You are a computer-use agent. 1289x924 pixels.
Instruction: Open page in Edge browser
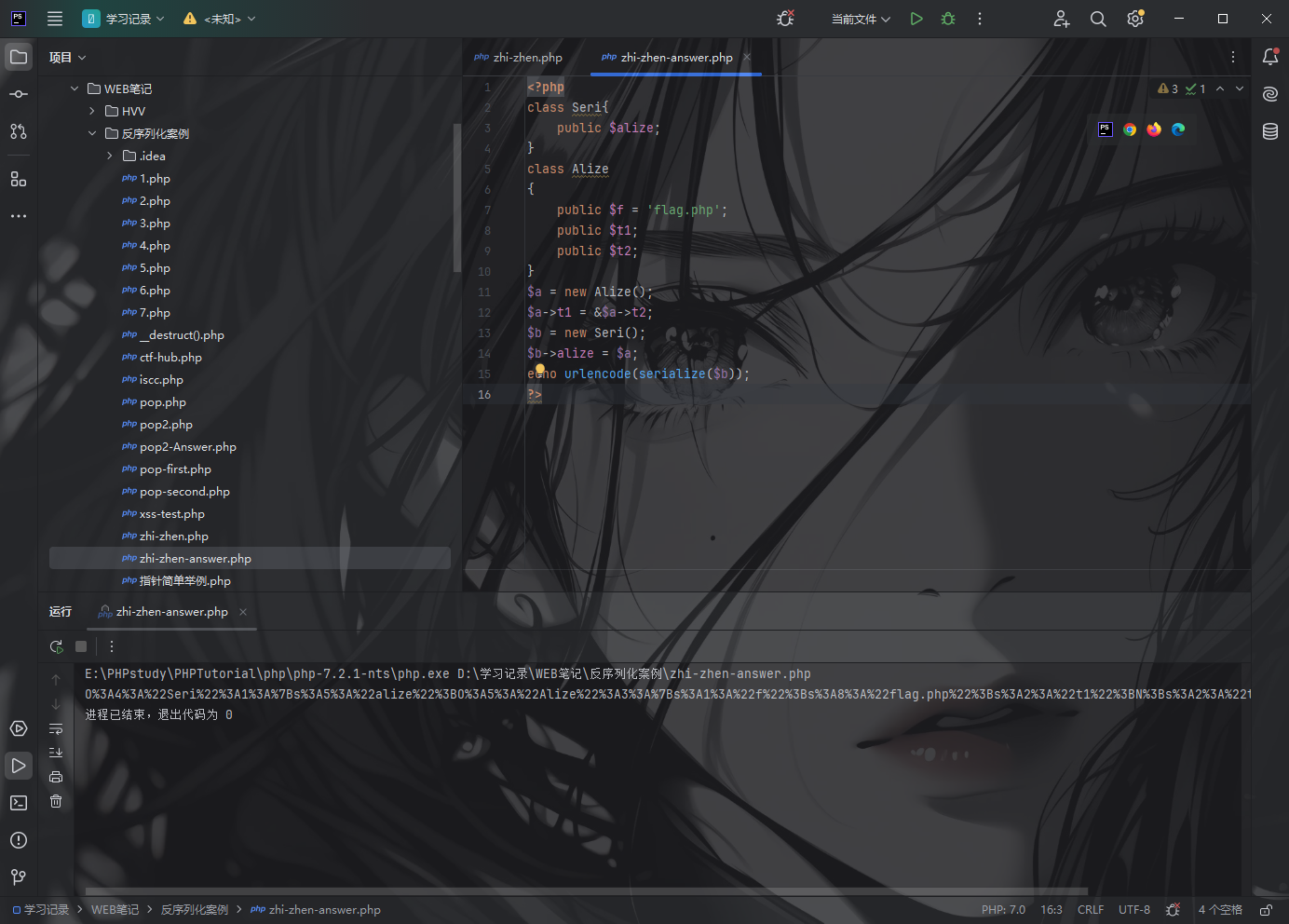click(1178, 129)
